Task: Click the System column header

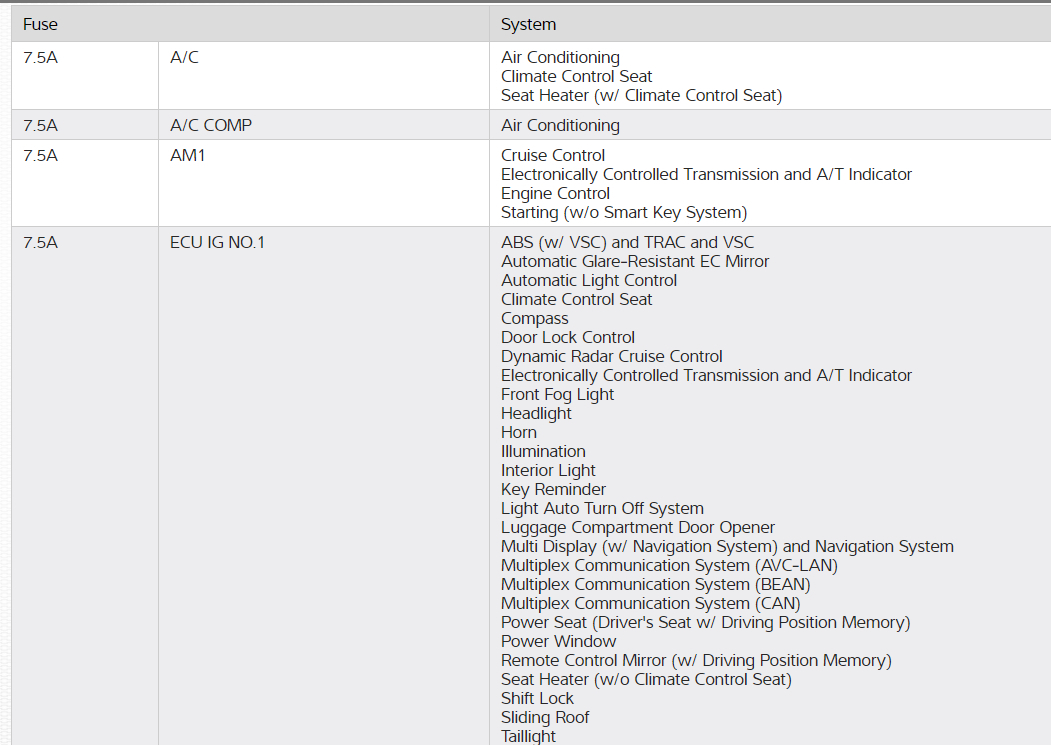Action: click(x=528, y=24)
